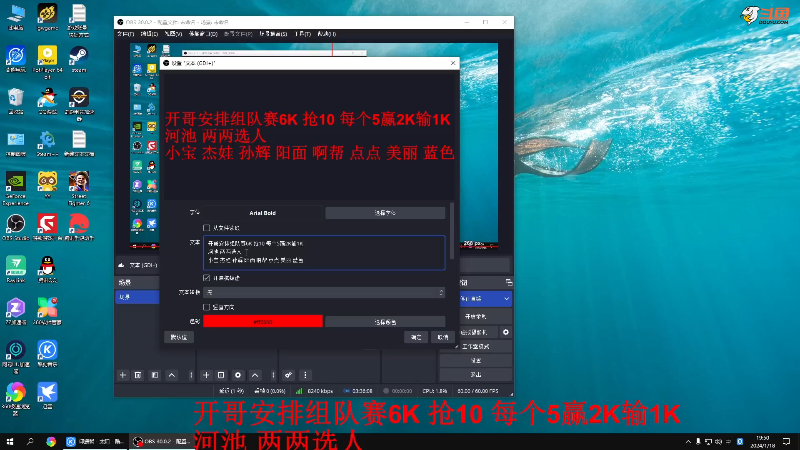Open the notification center icon in taskbar
Screen dimensions: 800x450
coord(786,441)
